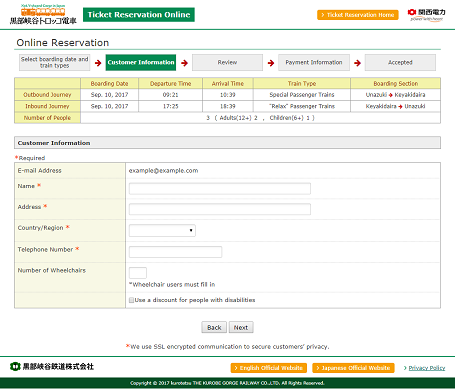Screen dimensions: 455x389
Task: Click Outbound Journey row label
Action: pos(47,95)
